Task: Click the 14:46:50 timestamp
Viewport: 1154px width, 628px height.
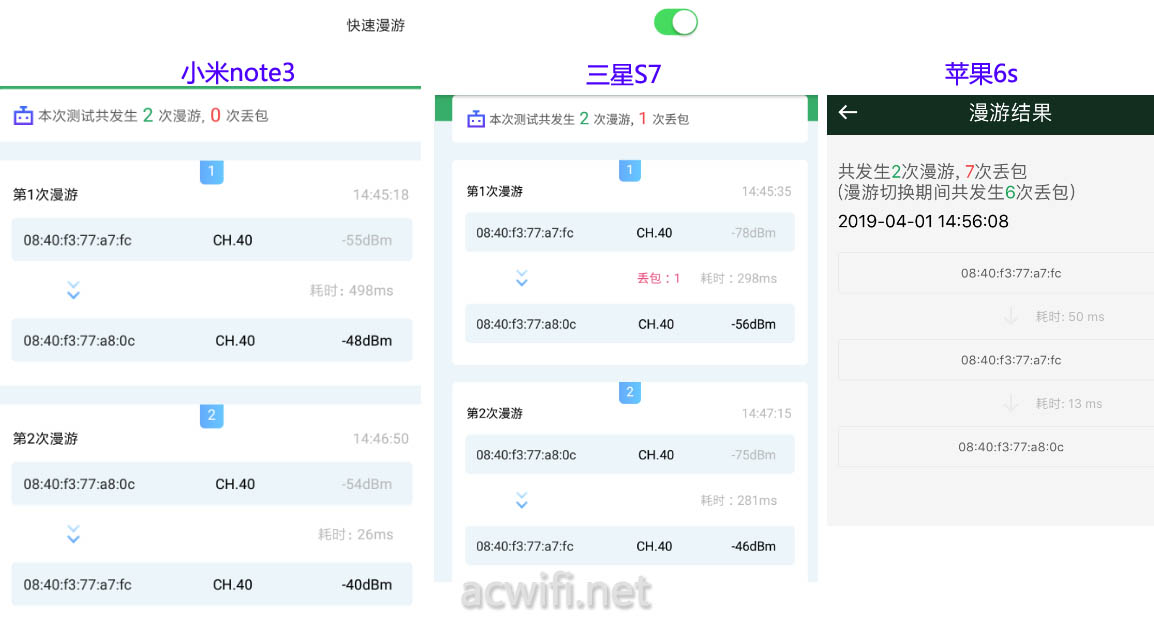Action: (380, 438)
